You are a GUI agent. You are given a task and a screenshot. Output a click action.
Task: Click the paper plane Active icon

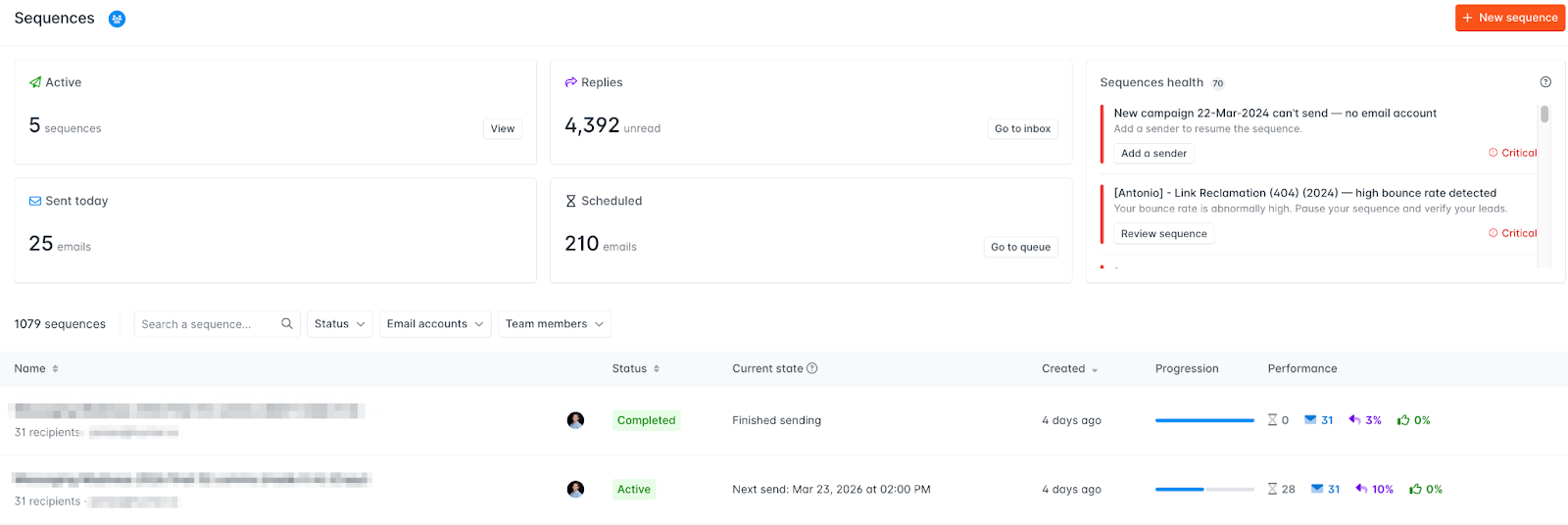pyautogui.click(x=35, y=82)
